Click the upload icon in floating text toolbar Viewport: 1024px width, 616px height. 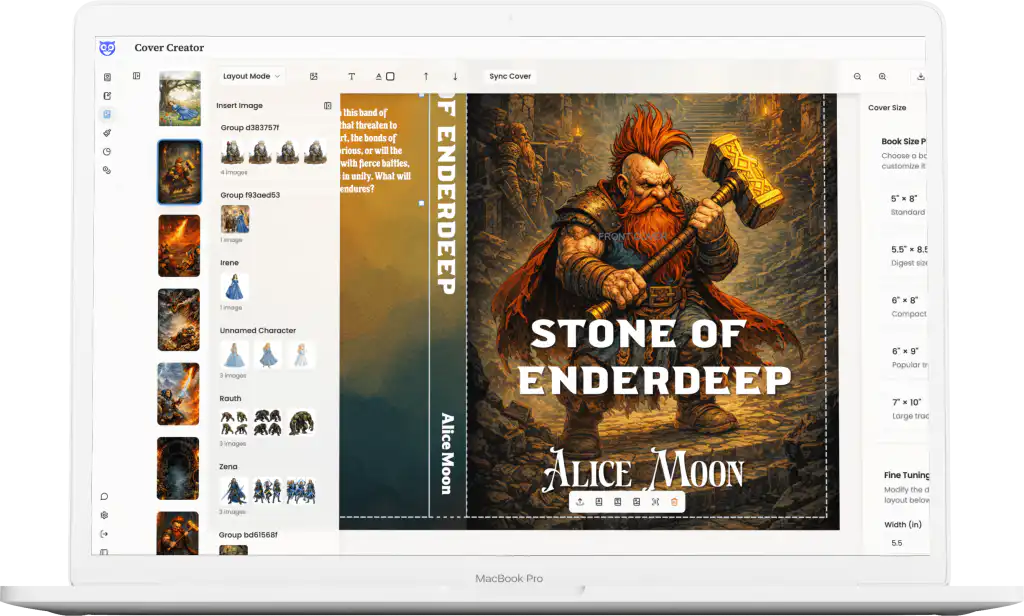click(x=580, y=502)
